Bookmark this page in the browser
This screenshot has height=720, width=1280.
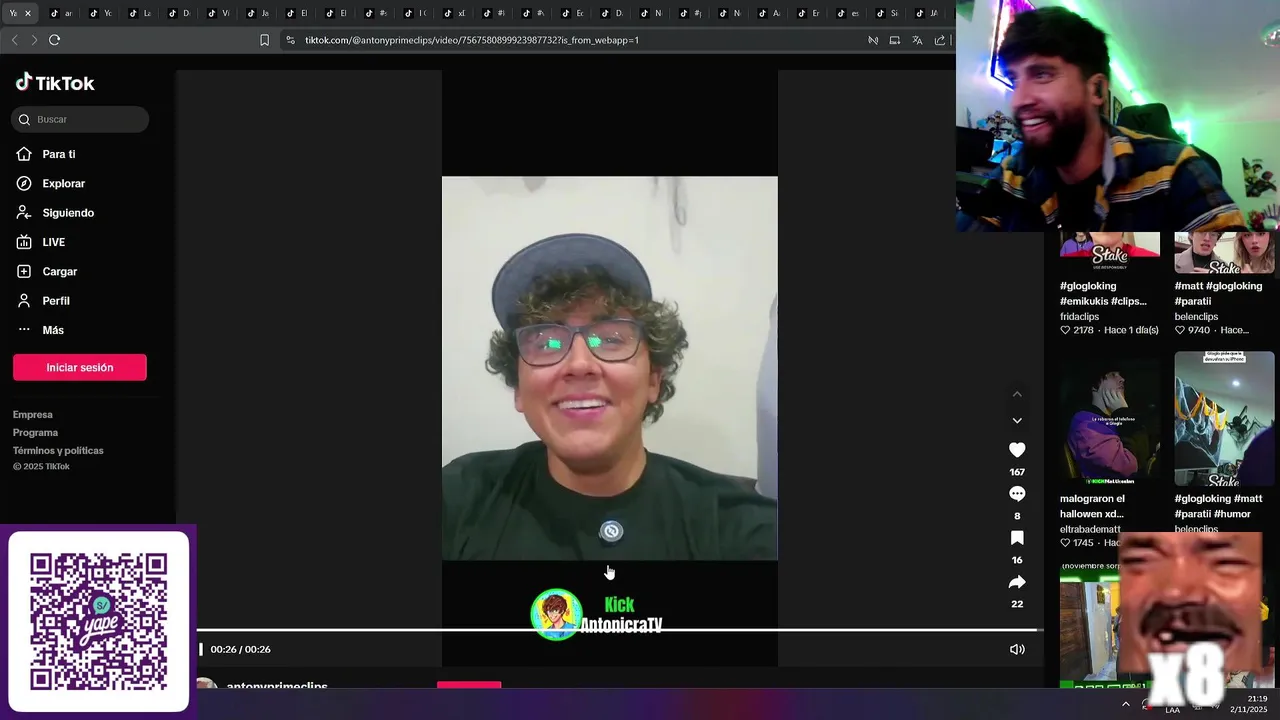pos(264,40)
